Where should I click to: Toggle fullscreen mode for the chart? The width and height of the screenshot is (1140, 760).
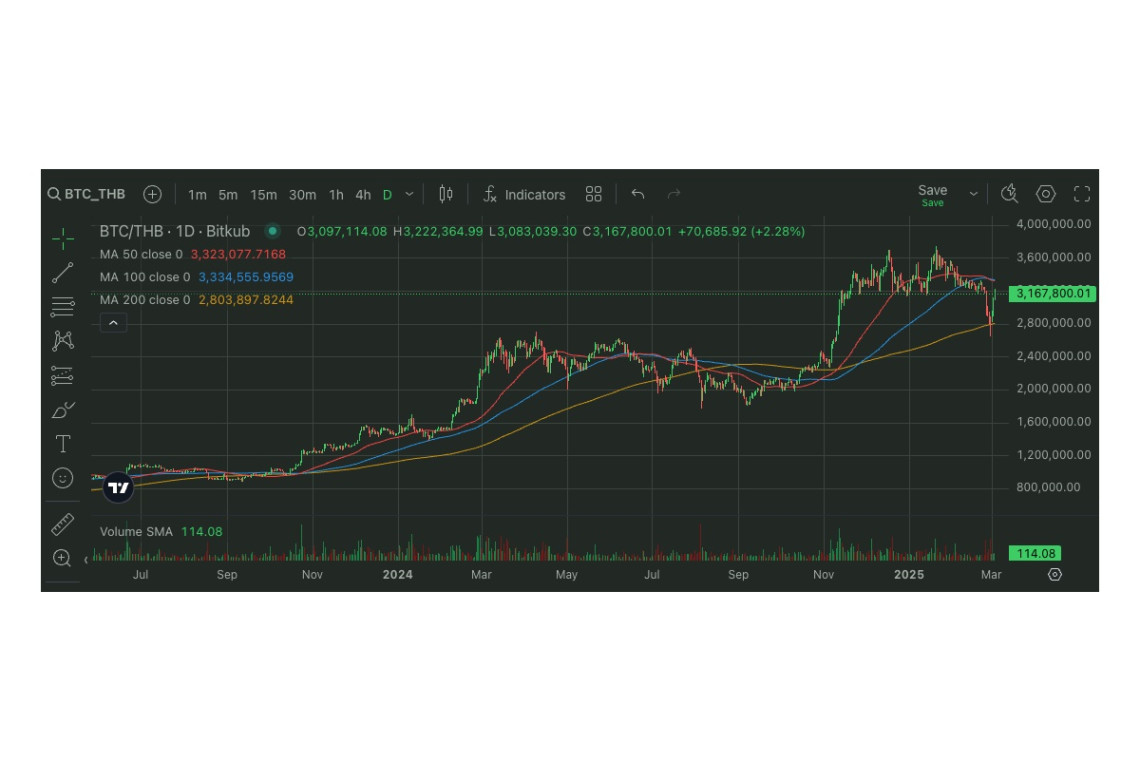[1082, 194]
